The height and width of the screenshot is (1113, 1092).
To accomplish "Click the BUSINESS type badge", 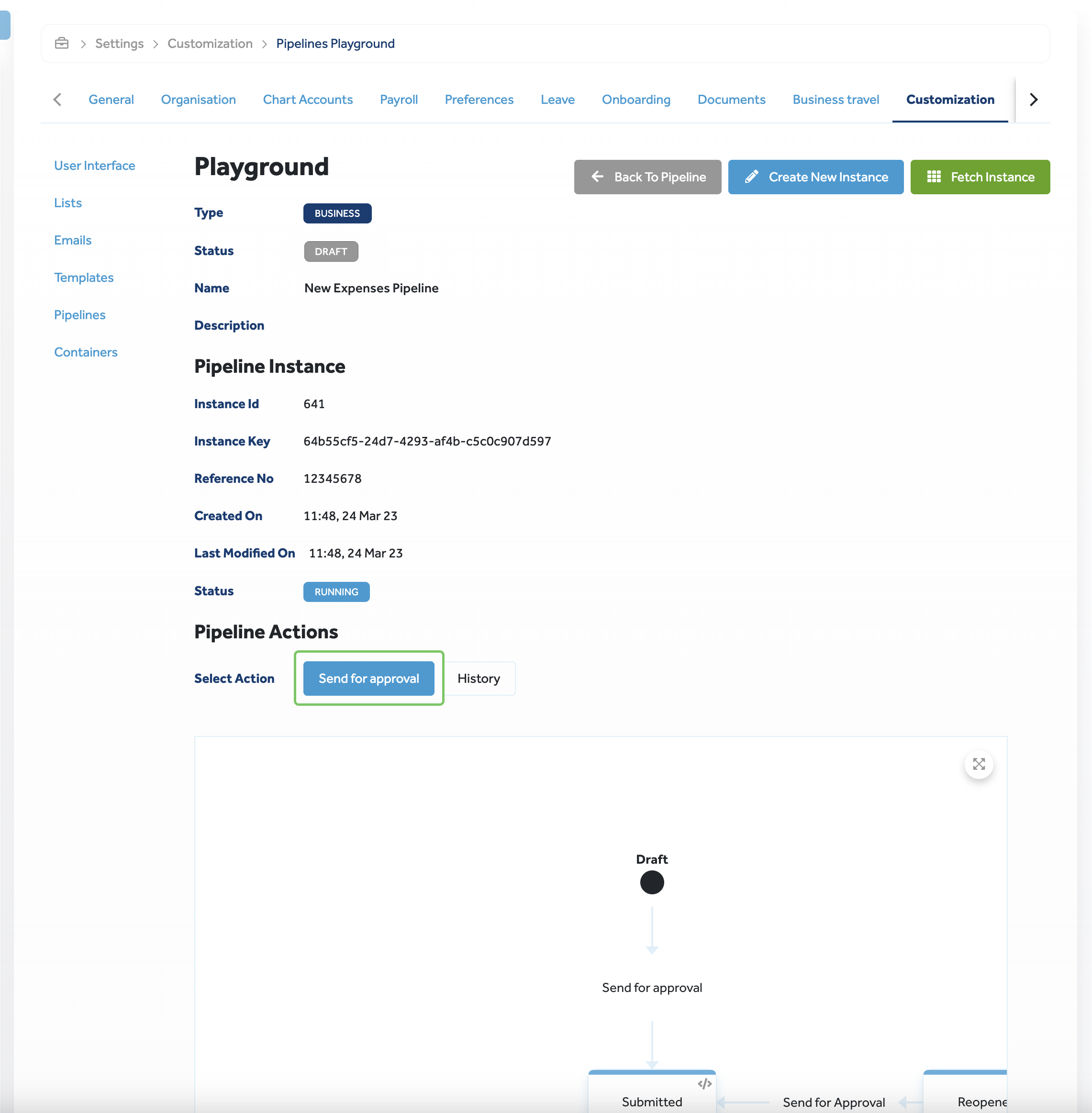I will coord(337,213).
